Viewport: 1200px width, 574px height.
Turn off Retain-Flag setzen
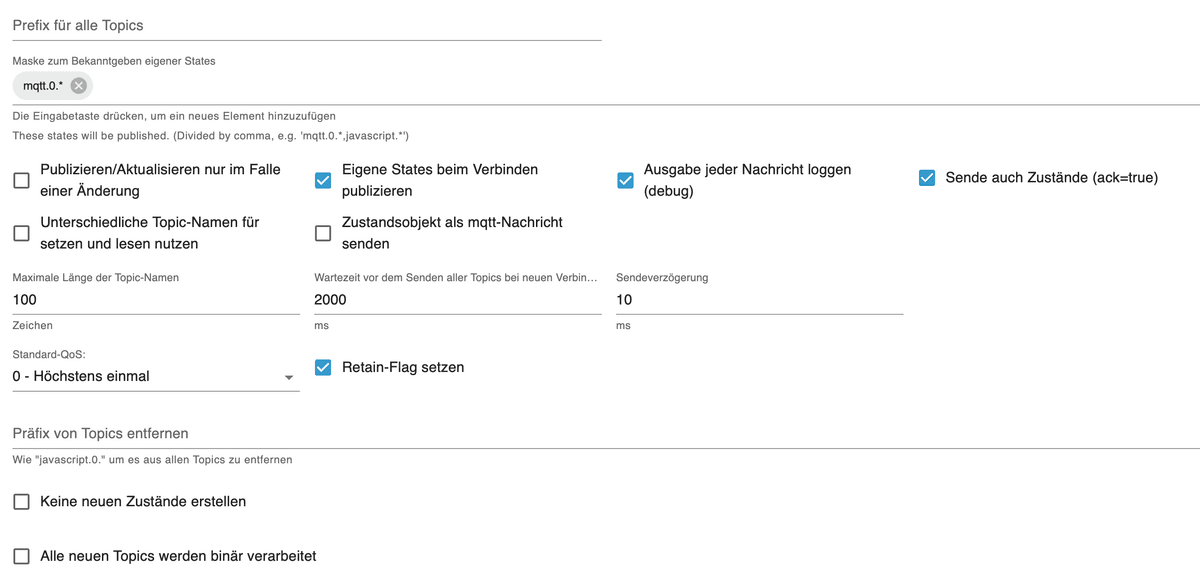point(323,367)
